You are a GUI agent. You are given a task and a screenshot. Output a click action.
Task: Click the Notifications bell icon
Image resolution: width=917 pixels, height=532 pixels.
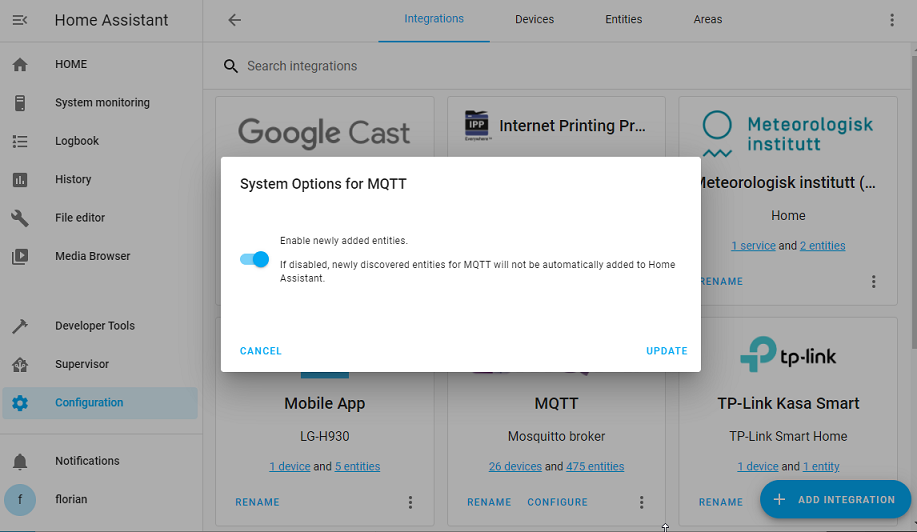point(20,461)
